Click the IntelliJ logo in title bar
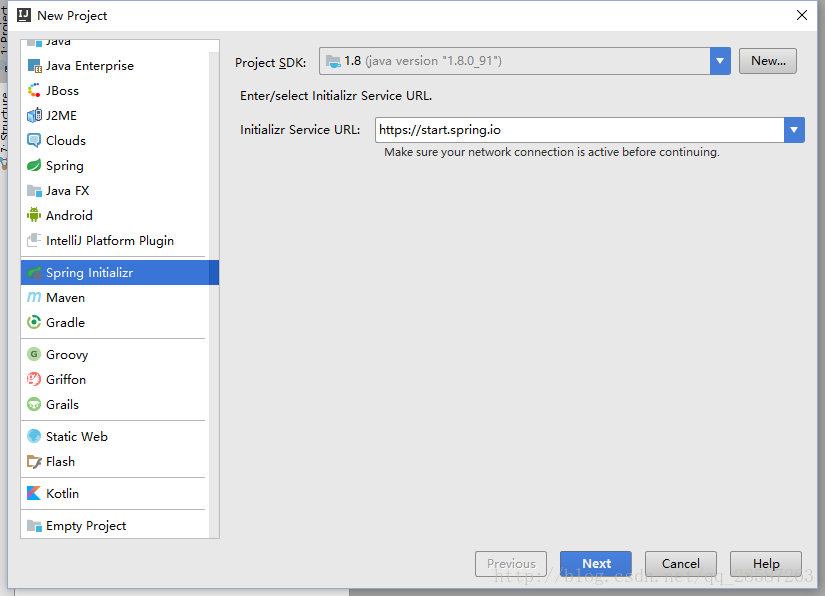This screenshot has height=596, width=825. (x=24, y=15)
